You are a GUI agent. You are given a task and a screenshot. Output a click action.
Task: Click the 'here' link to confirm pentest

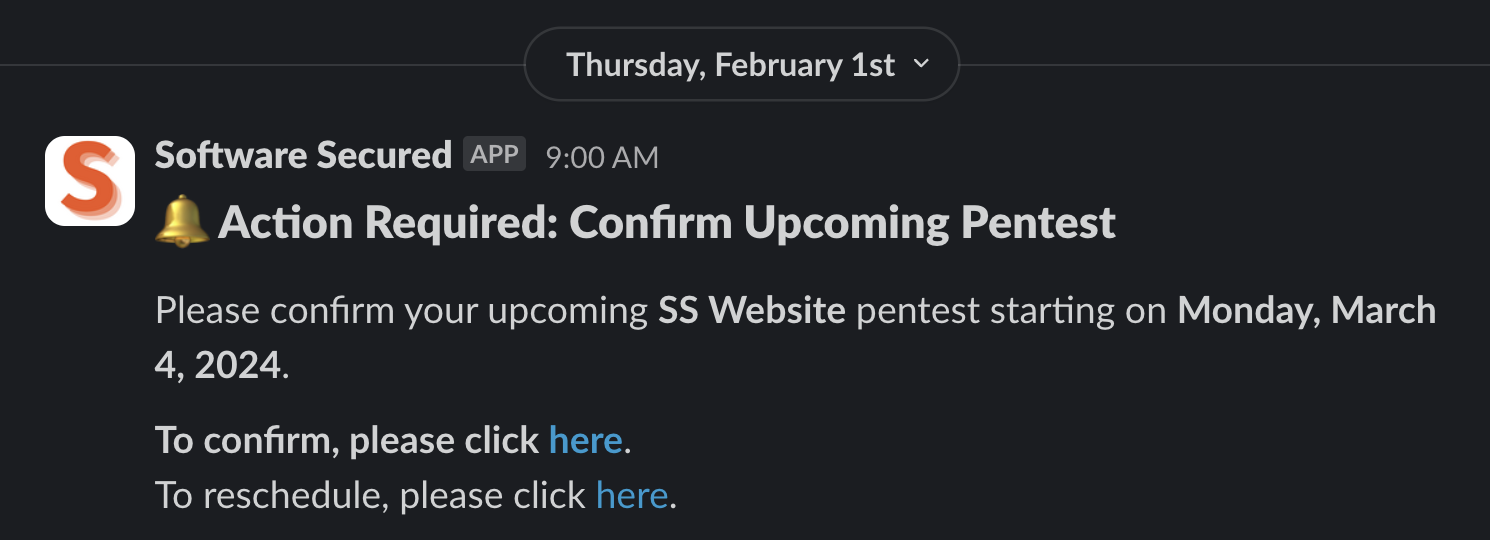(x=586, y=440)
